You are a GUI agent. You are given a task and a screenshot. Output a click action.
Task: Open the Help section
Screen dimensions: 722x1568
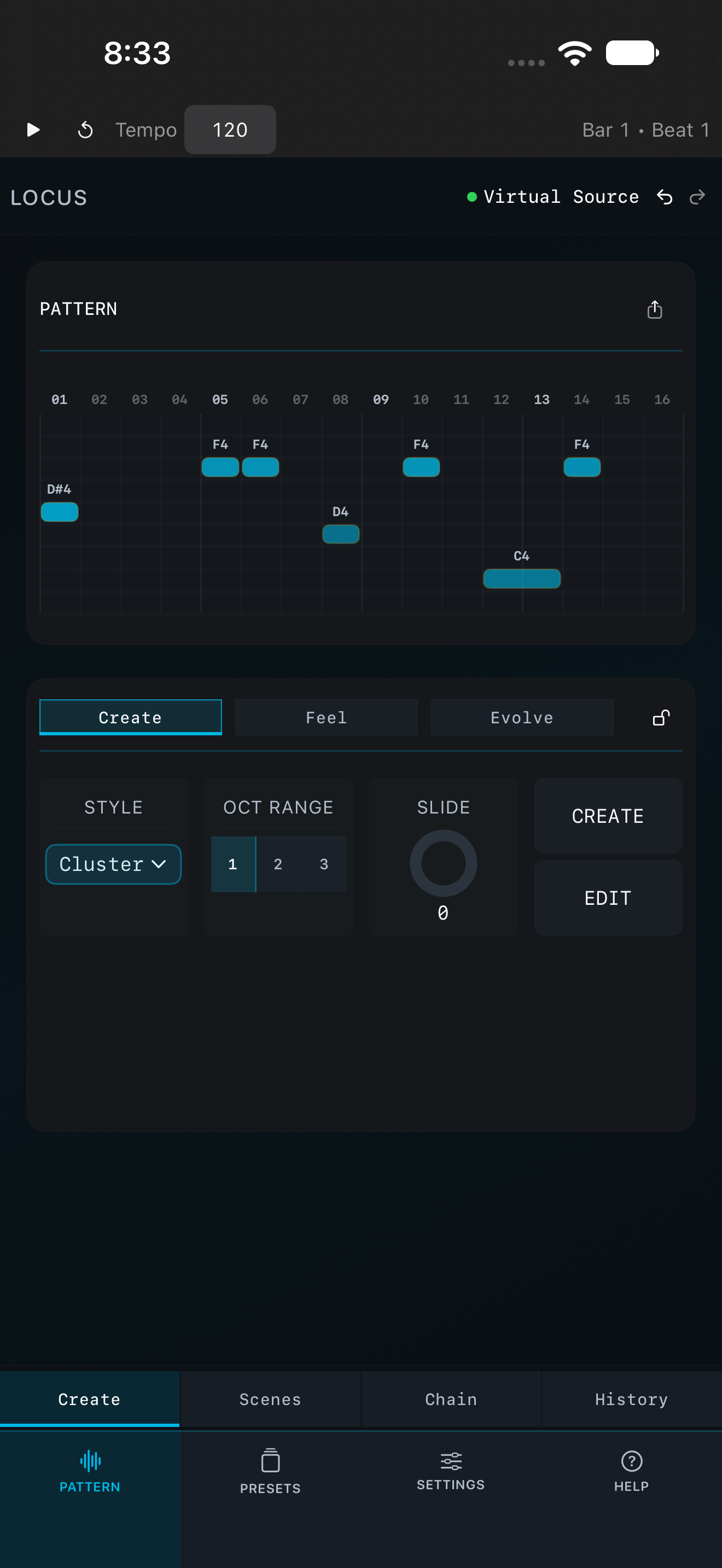click(631, 1471)
